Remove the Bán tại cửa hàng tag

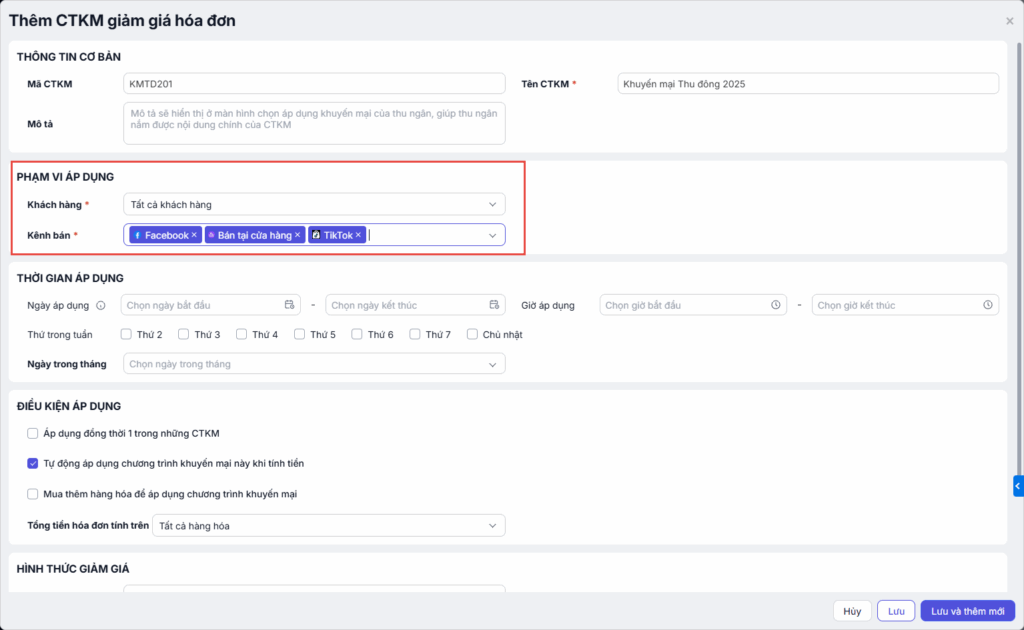point(298,235)
